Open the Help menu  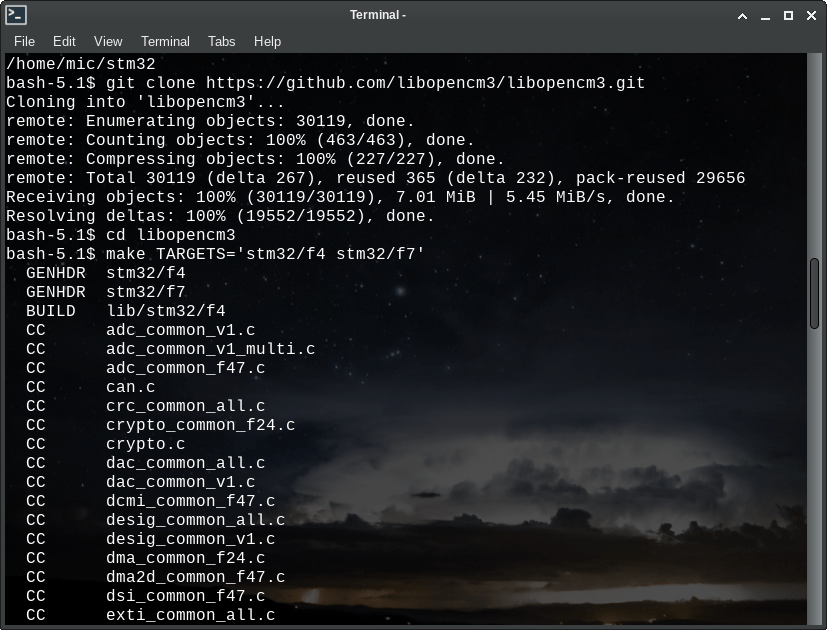267,41
